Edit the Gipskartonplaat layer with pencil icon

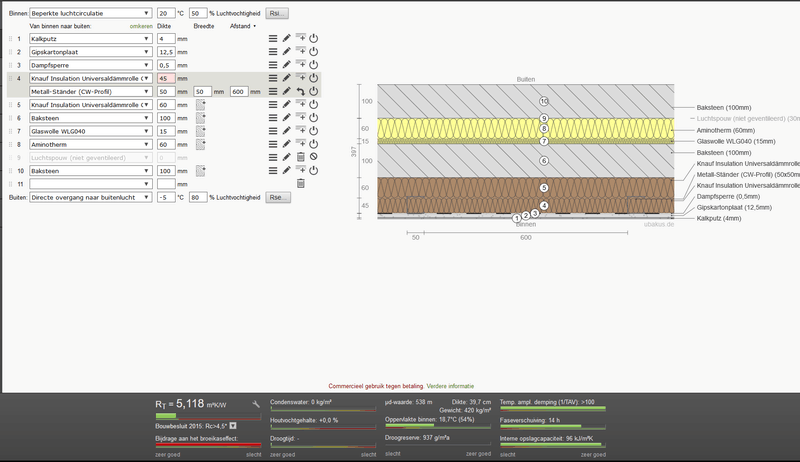[286, 51]
